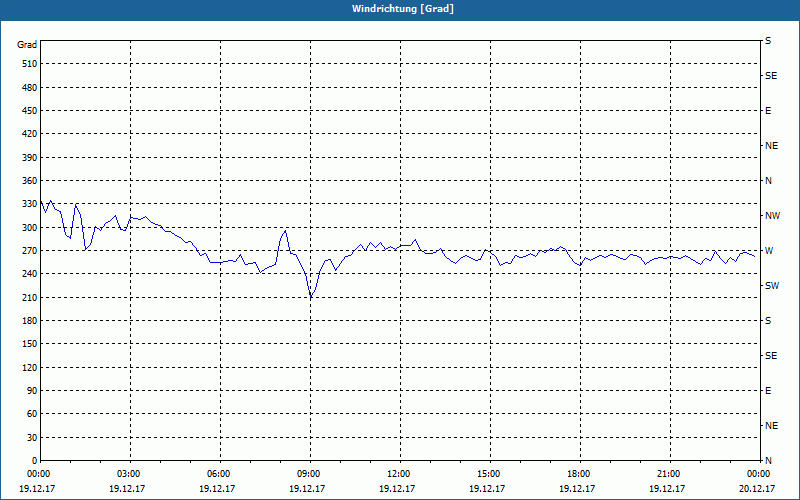
Task: Click the 240 y-axis value
Action: 30,274
